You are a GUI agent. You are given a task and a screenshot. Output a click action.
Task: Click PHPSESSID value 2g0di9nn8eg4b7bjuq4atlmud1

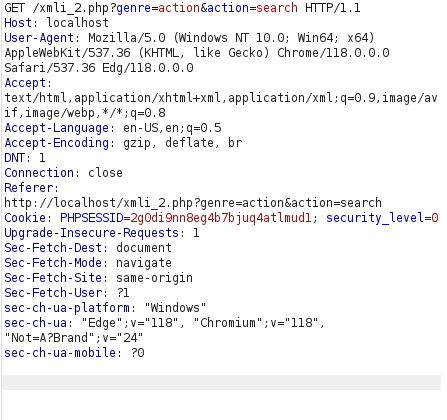point(221,218)
